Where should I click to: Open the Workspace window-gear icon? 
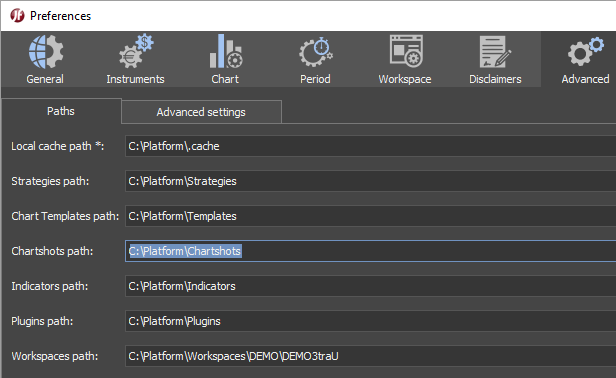click(406, 51)
